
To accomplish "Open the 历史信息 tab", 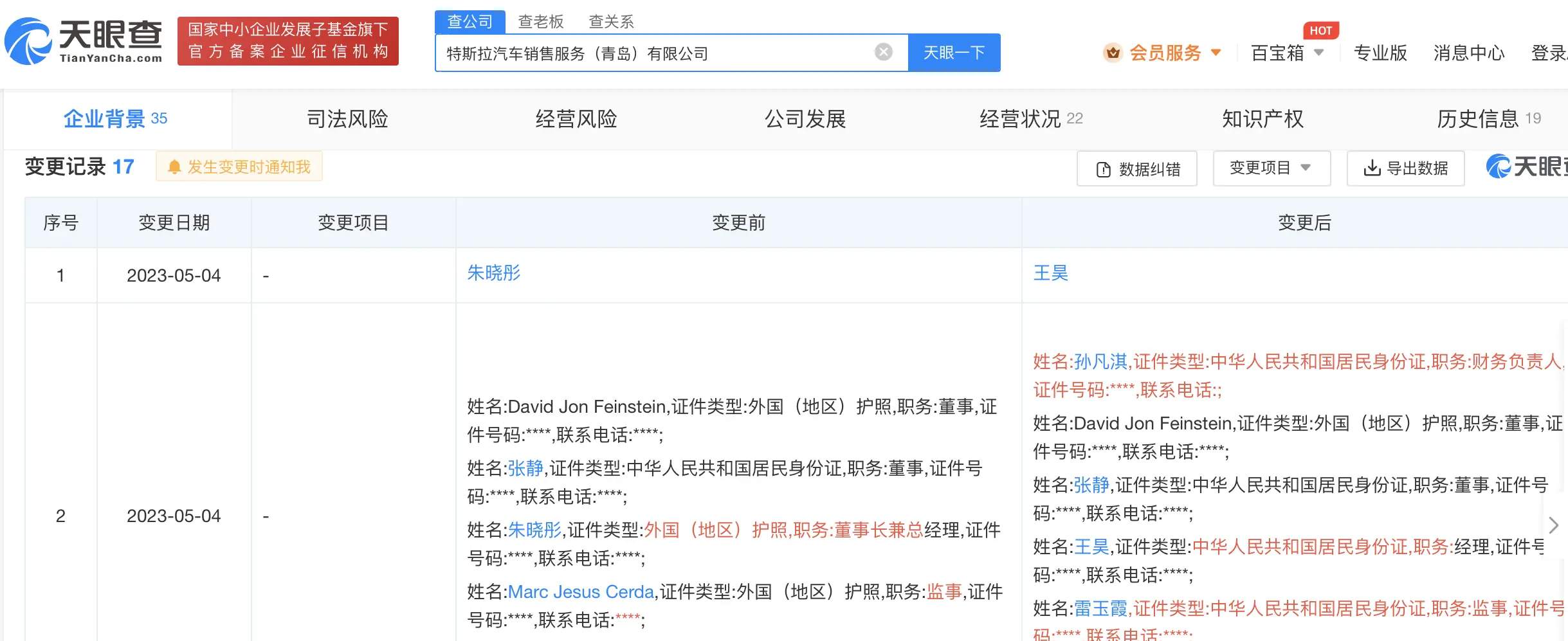I will click(1489, 119).
